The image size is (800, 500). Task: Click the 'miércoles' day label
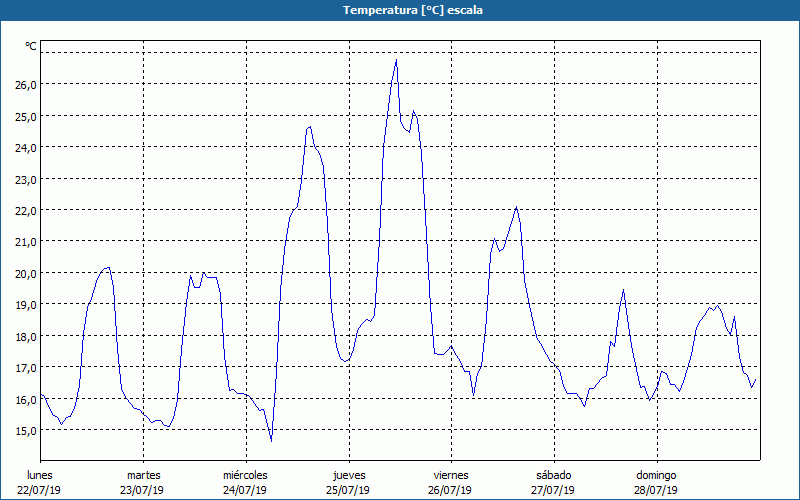(x=245, y=475)
